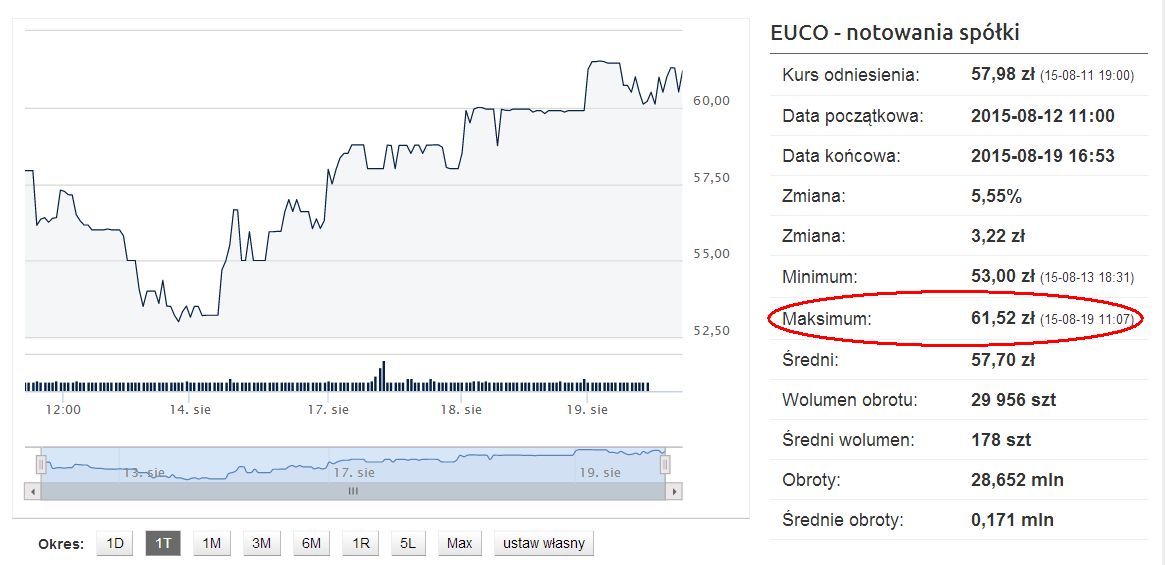Switch chart range to 3M
The width and height of the screenshot is (1169, 565).
[x=261, y=543]
